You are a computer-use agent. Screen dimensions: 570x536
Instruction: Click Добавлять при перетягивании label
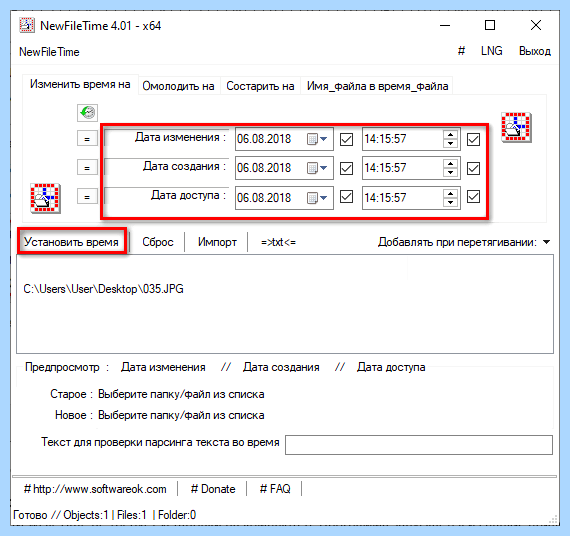click(x=457, y=242)
